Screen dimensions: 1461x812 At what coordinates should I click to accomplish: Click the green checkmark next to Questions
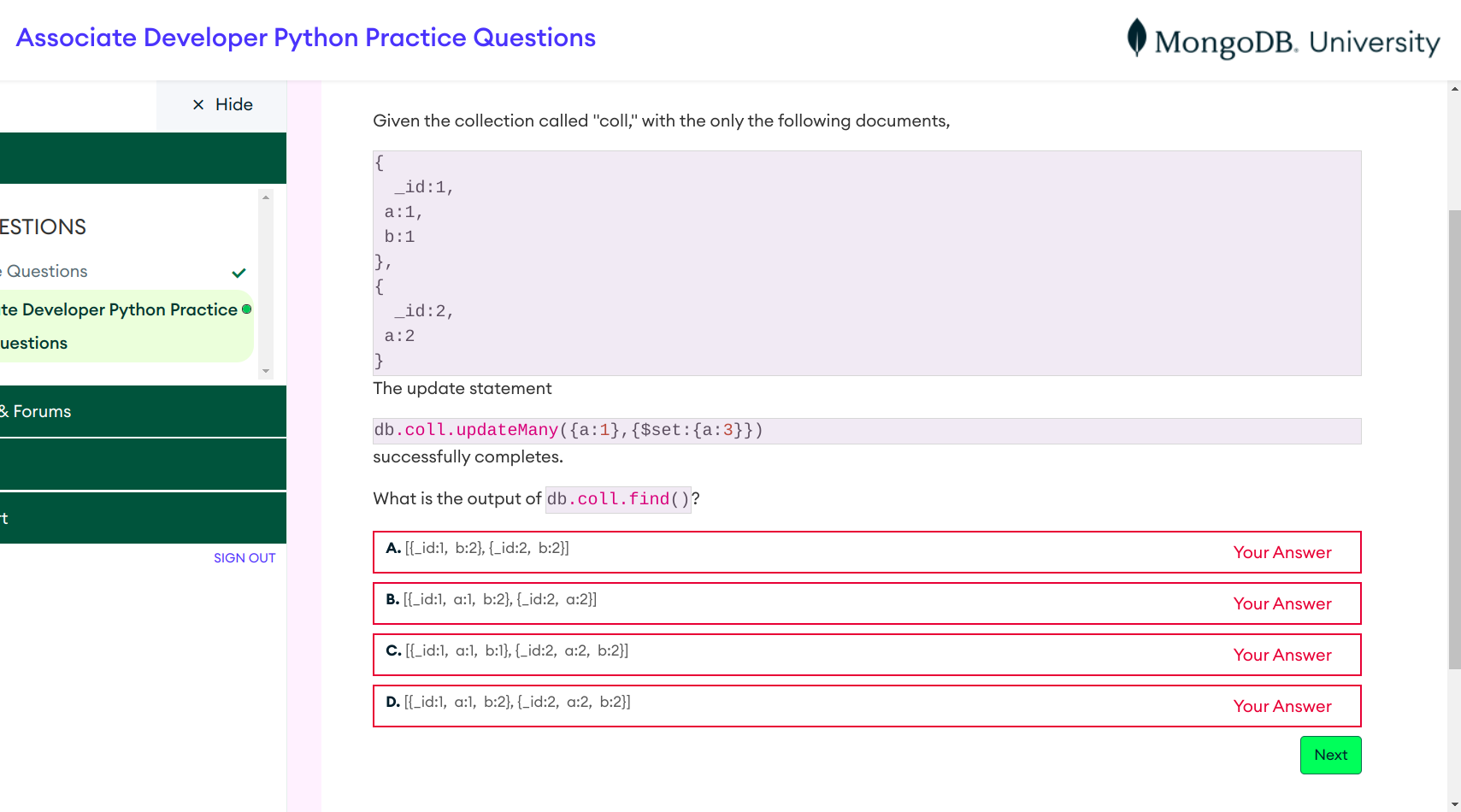click(239, 273)
